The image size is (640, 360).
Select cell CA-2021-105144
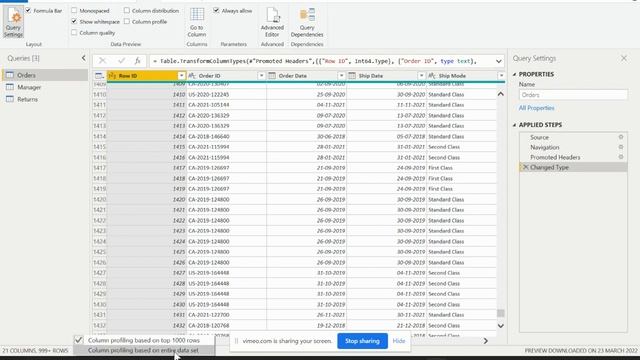[x=227, y=105]
